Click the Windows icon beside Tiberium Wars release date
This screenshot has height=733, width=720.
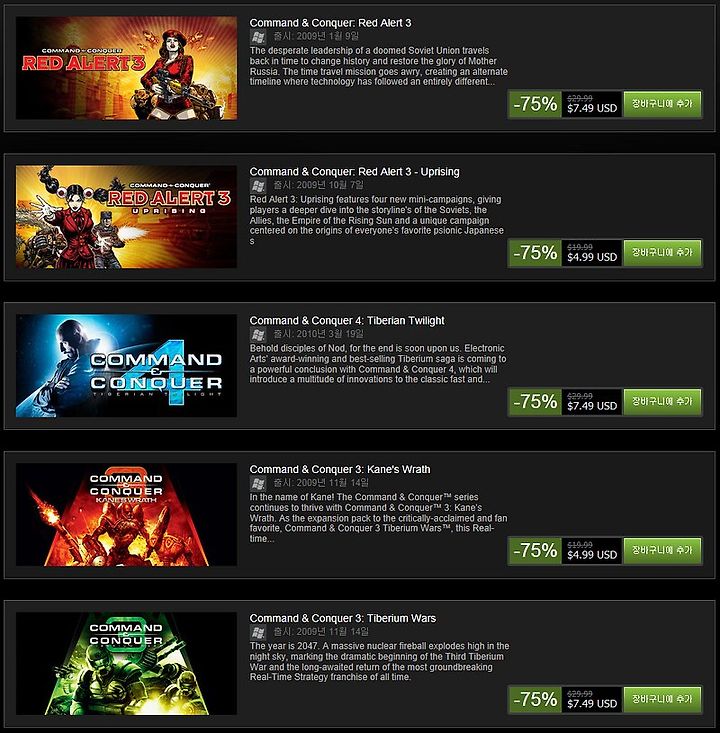coord(258,632)
